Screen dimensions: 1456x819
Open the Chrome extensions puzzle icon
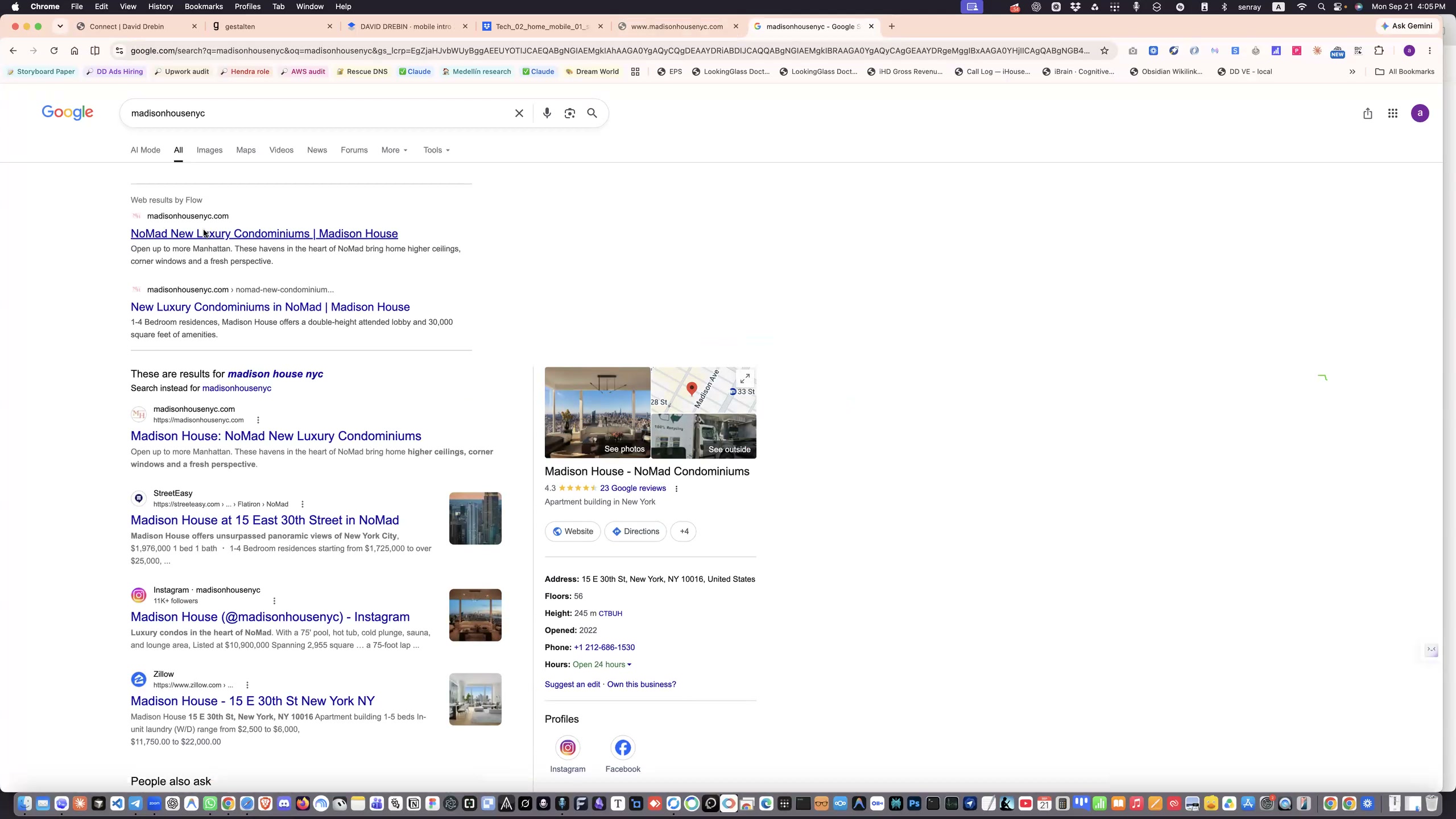coord(1379,51)
